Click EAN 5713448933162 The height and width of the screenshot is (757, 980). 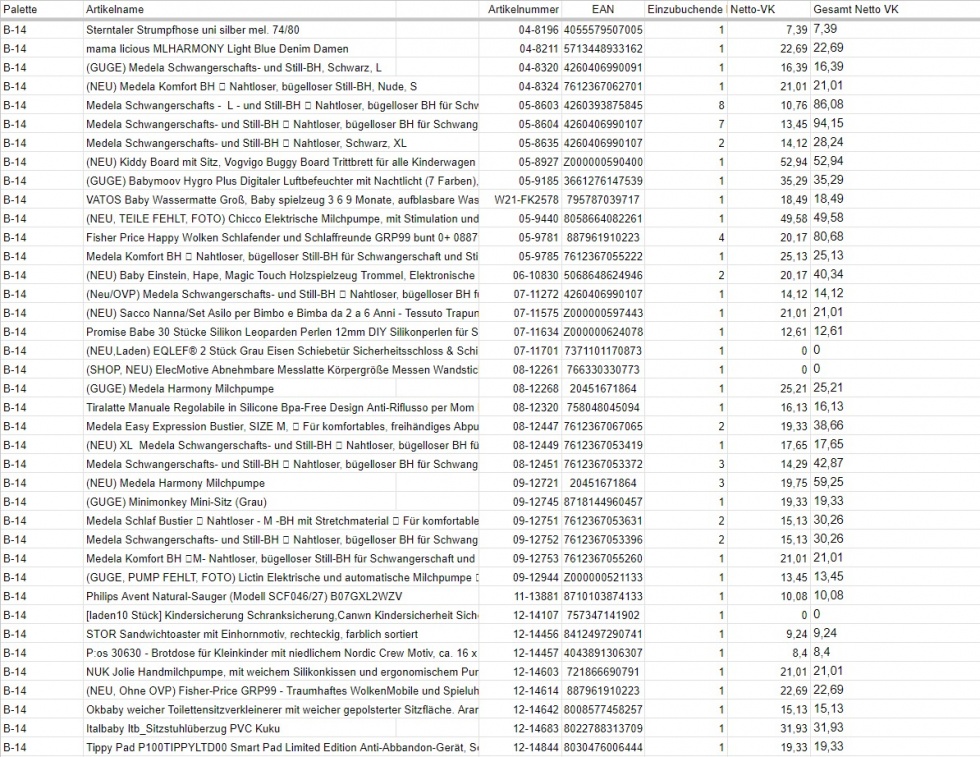pos(603,48)
